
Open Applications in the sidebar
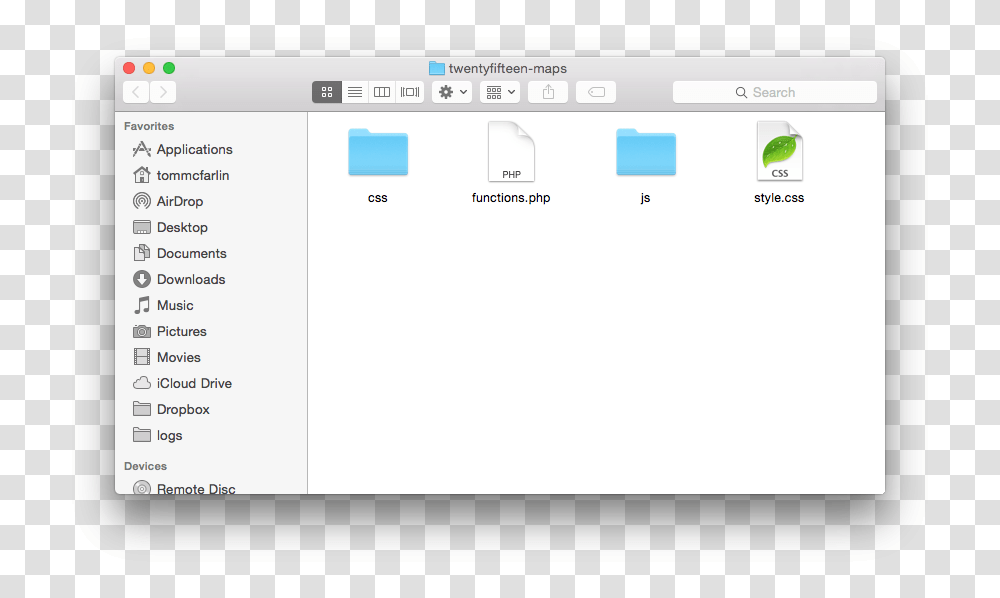pos(194,149)
